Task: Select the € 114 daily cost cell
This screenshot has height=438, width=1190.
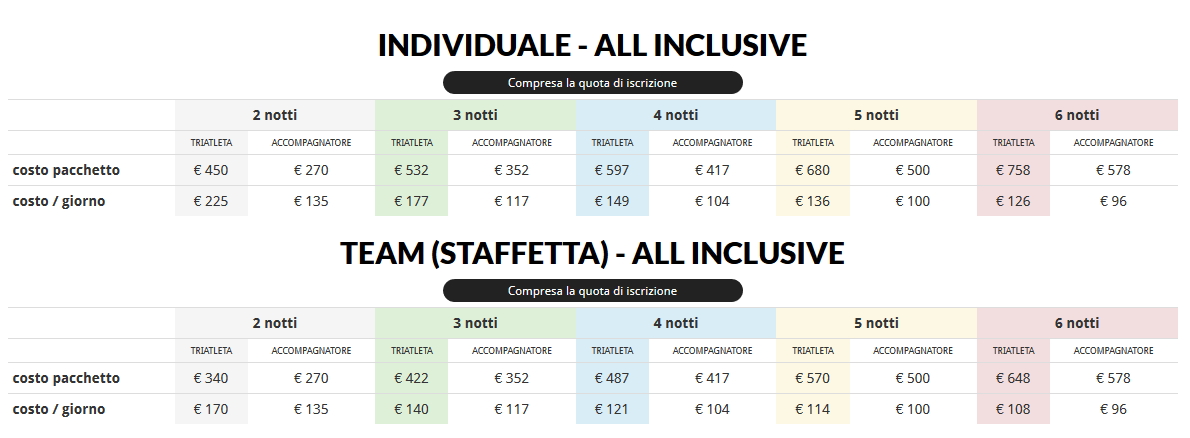Action: 812,409
